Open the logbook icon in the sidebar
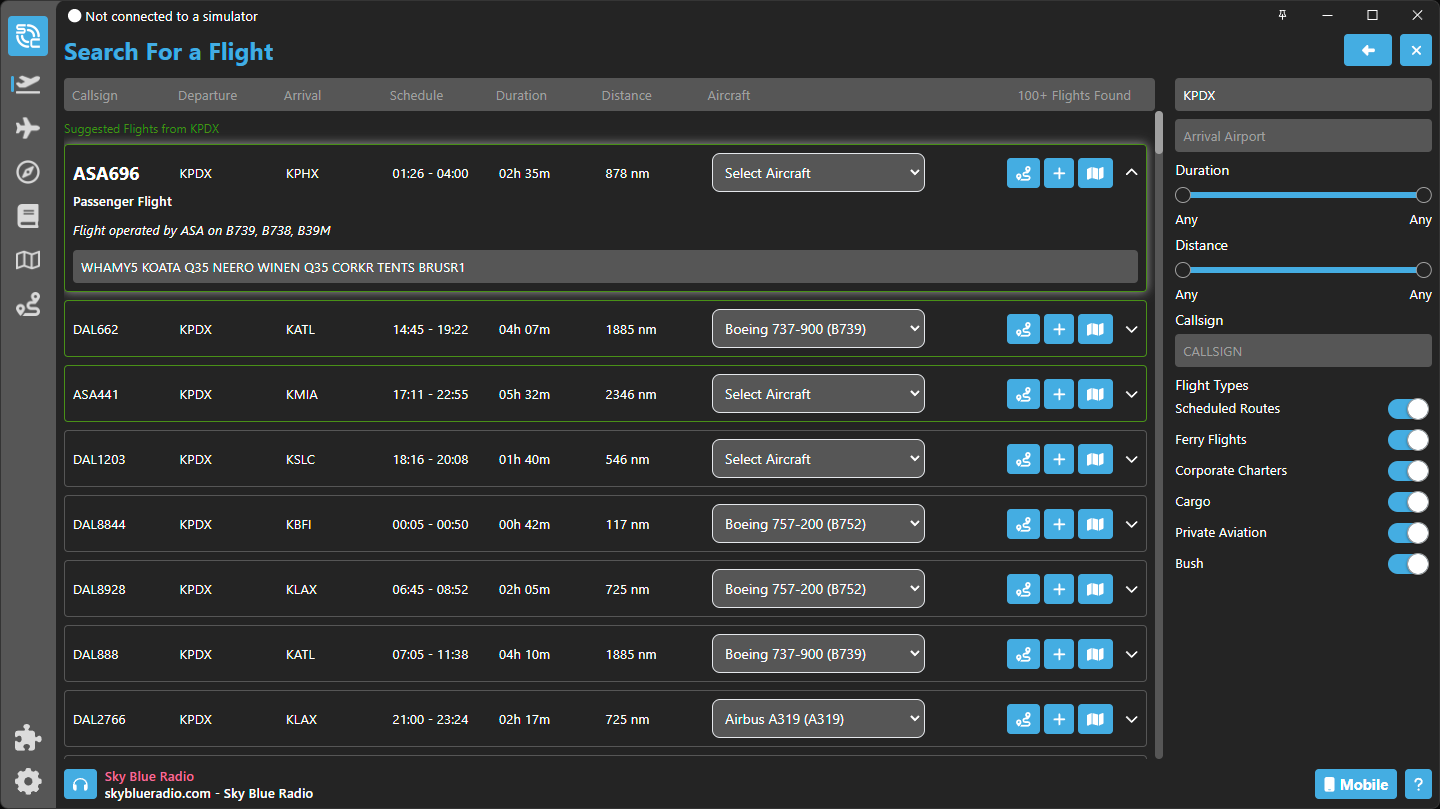1440x809 pixels. click(x=28, y=216)
